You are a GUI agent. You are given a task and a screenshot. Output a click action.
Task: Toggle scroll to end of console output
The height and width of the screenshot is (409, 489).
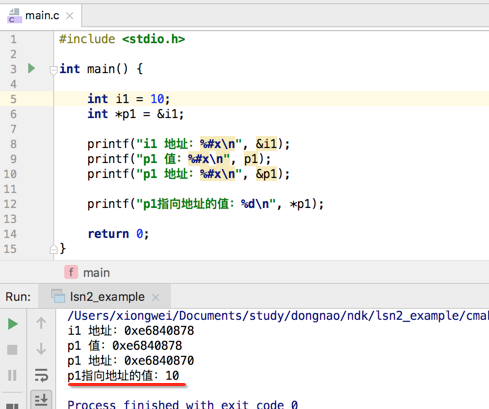coord(41,399)
